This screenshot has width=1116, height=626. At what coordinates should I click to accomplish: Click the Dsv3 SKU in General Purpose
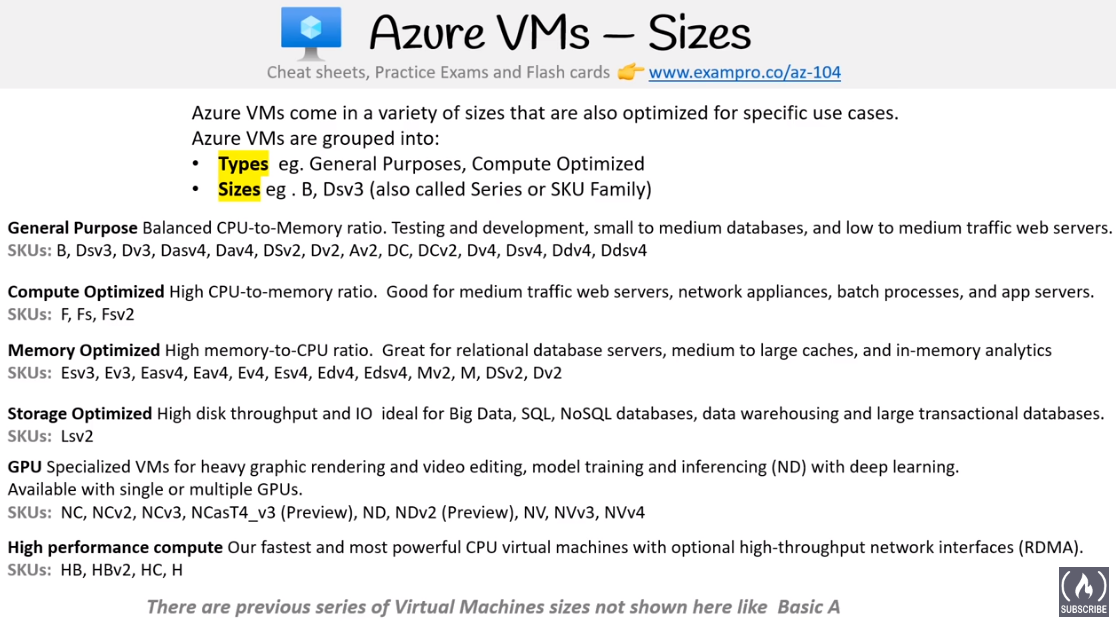(x=94, y=250)
